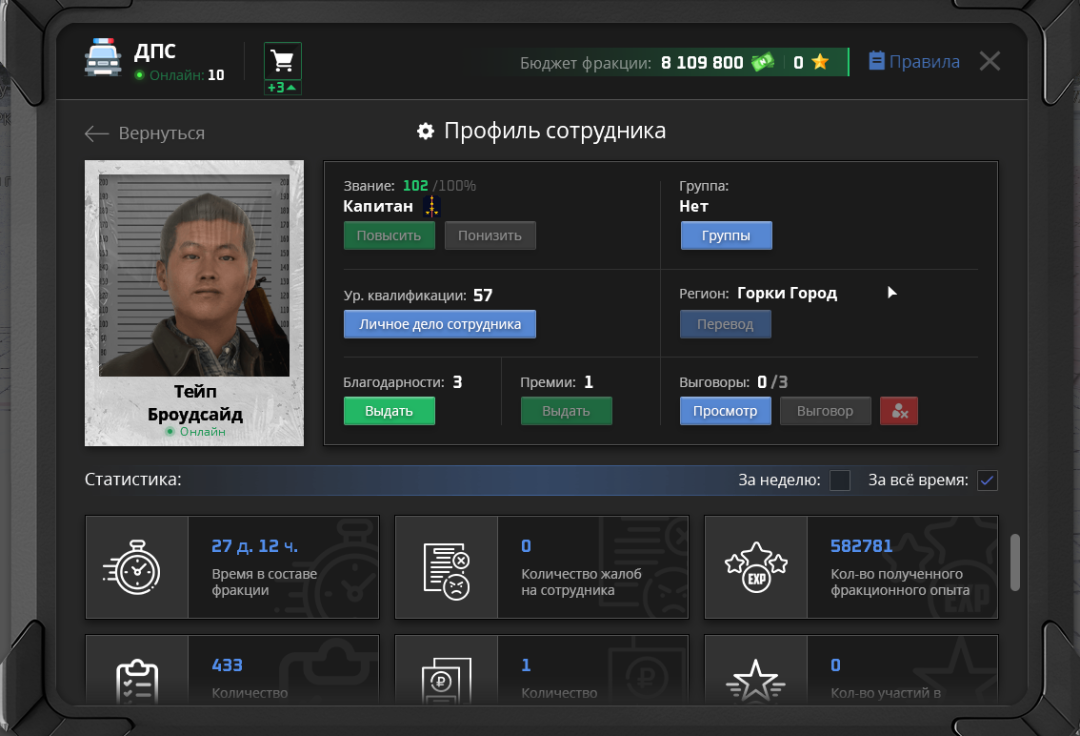Open the faction shop cart icon
The height and width of the screenshot is (736, 1080).
click(283, 61)
